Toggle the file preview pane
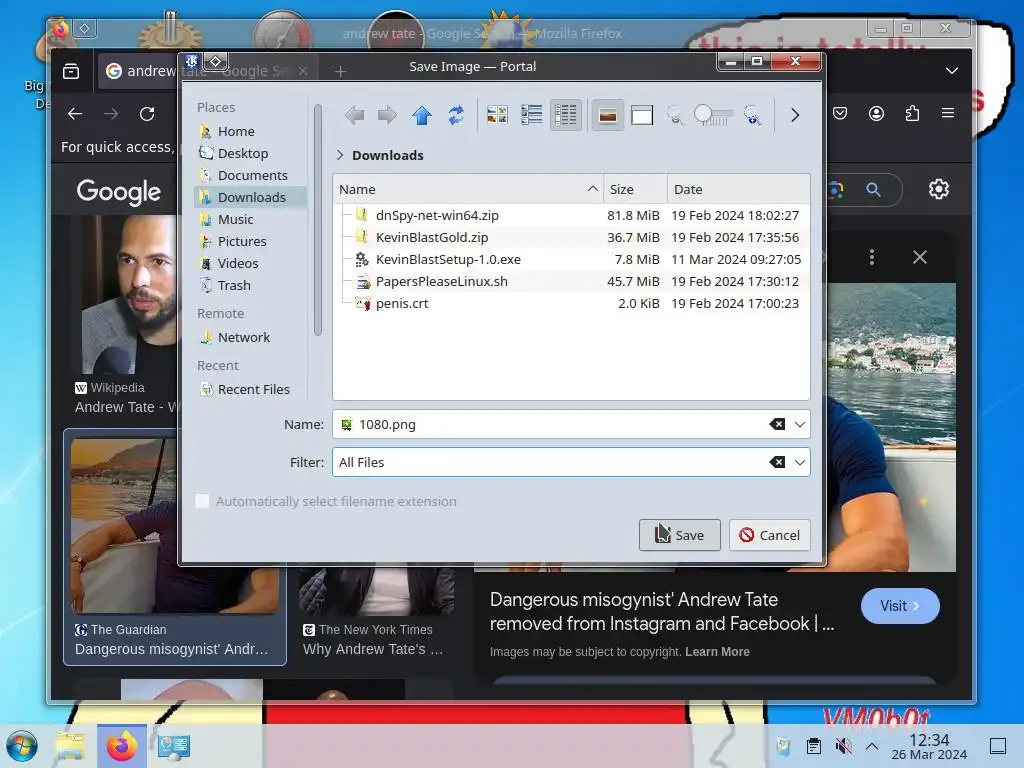This screenshot has width=1024, height=768. click(x=642, y=116)
